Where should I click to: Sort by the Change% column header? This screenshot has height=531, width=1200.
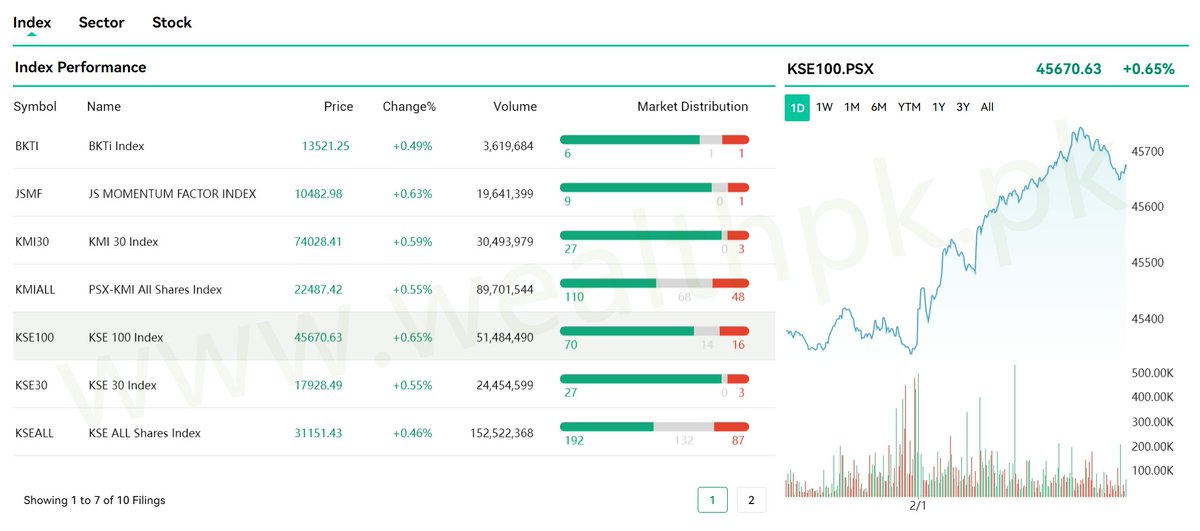tap(409, 106)
